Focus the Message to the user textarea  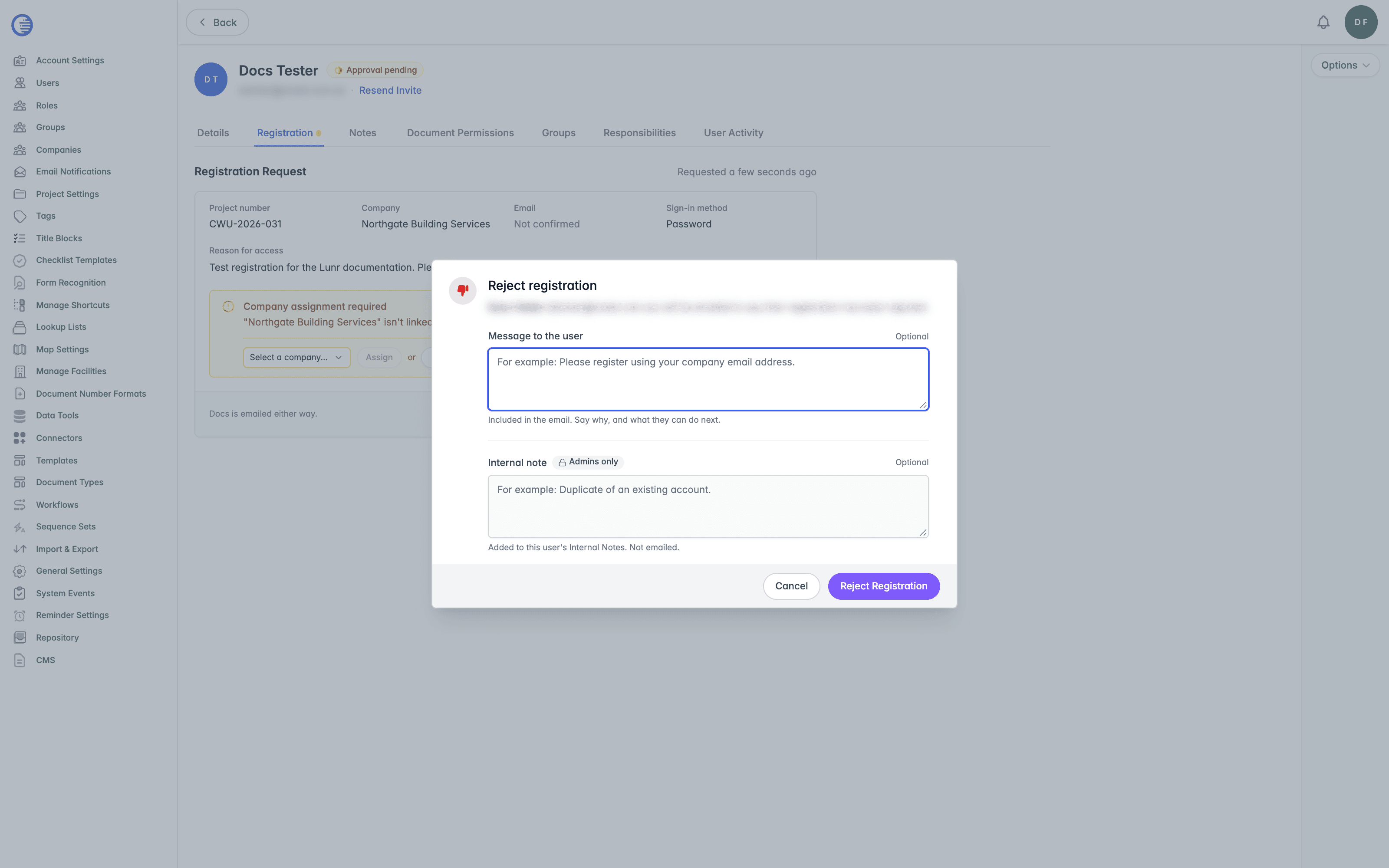click(708, 379)
